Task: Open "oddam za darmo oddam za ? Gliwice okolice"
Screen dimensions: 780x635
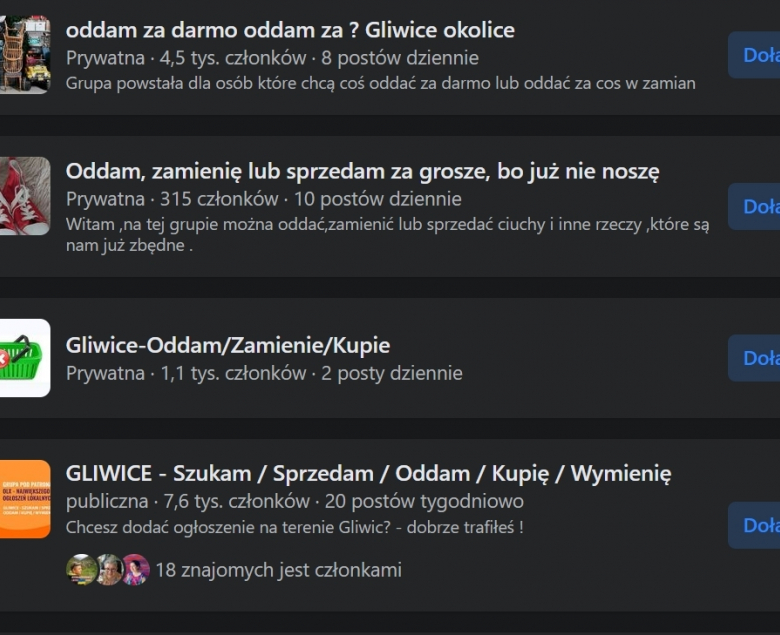Action: tap(290, 30)
